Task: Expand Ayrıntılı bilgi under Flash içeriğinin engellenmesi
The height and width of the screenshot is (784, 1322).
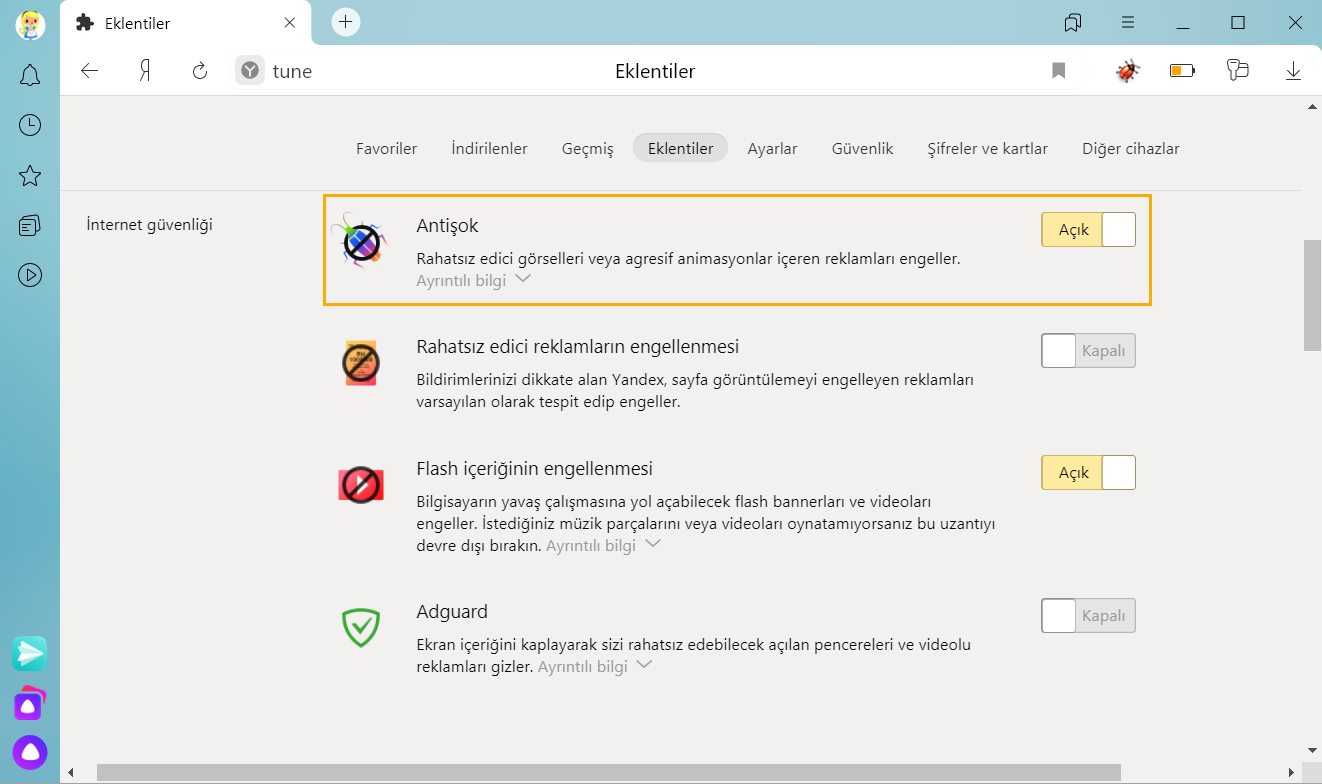Action: coord(603,545)
